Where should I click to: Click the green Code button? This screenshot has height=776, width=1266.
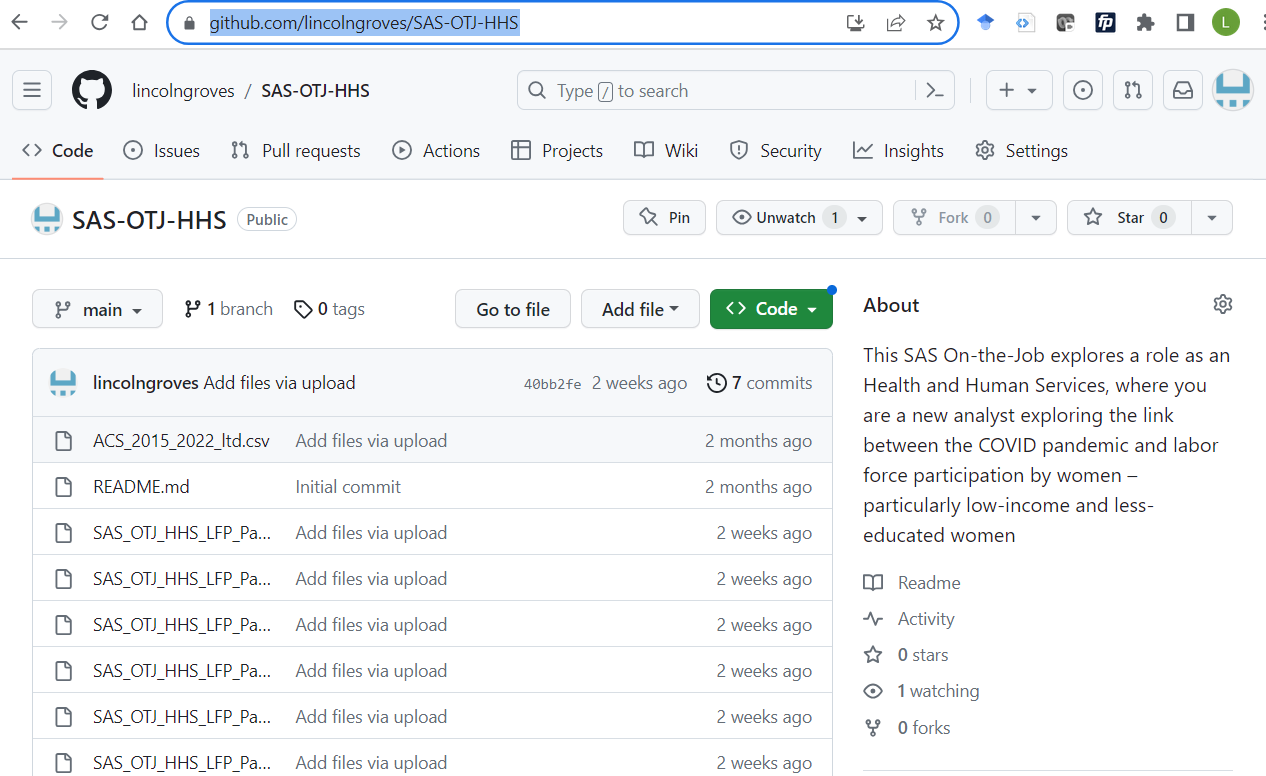pyautogui.click(x=771, y=309)
